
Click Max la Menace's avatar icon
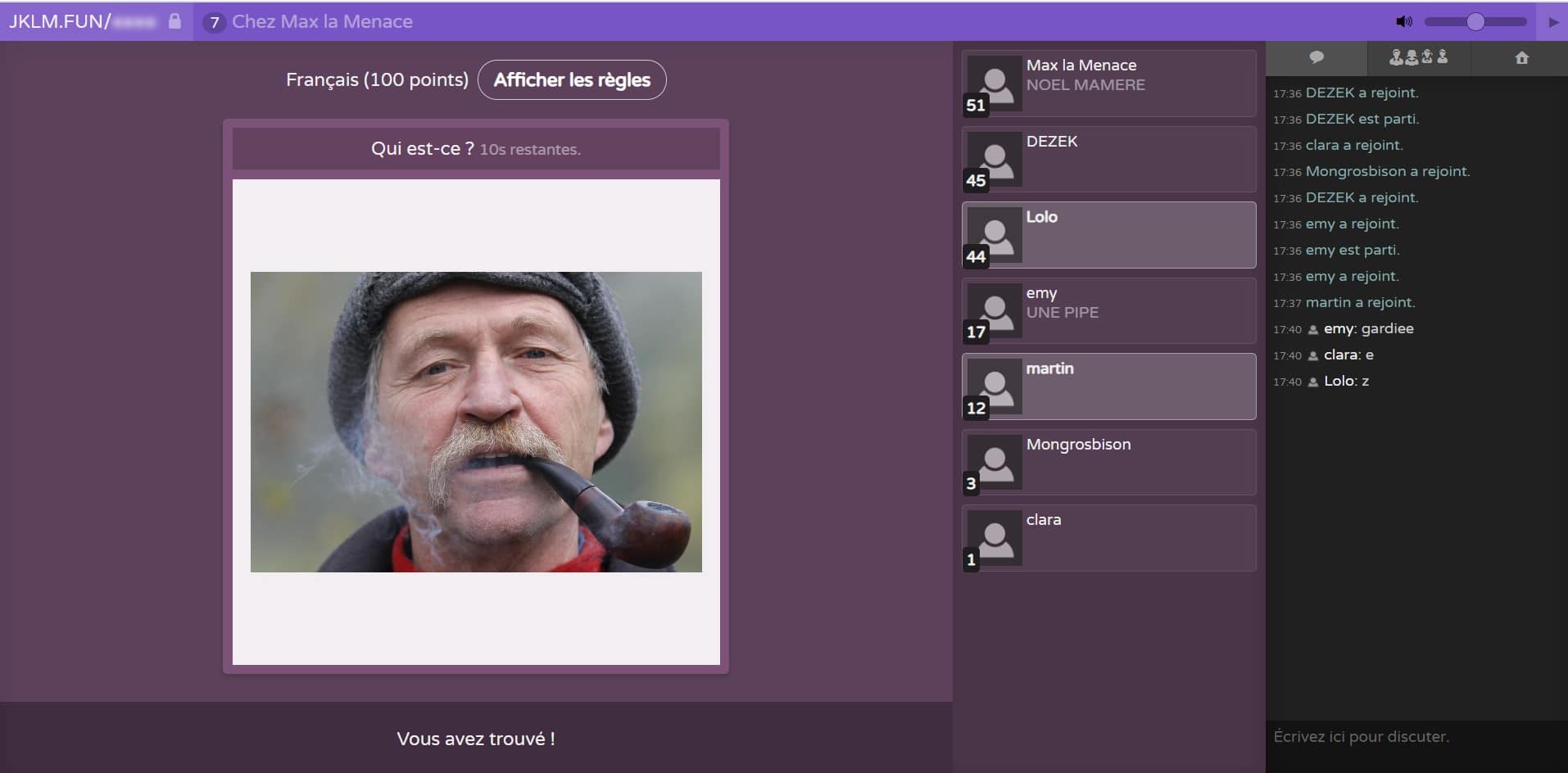(x=995, y=83)
